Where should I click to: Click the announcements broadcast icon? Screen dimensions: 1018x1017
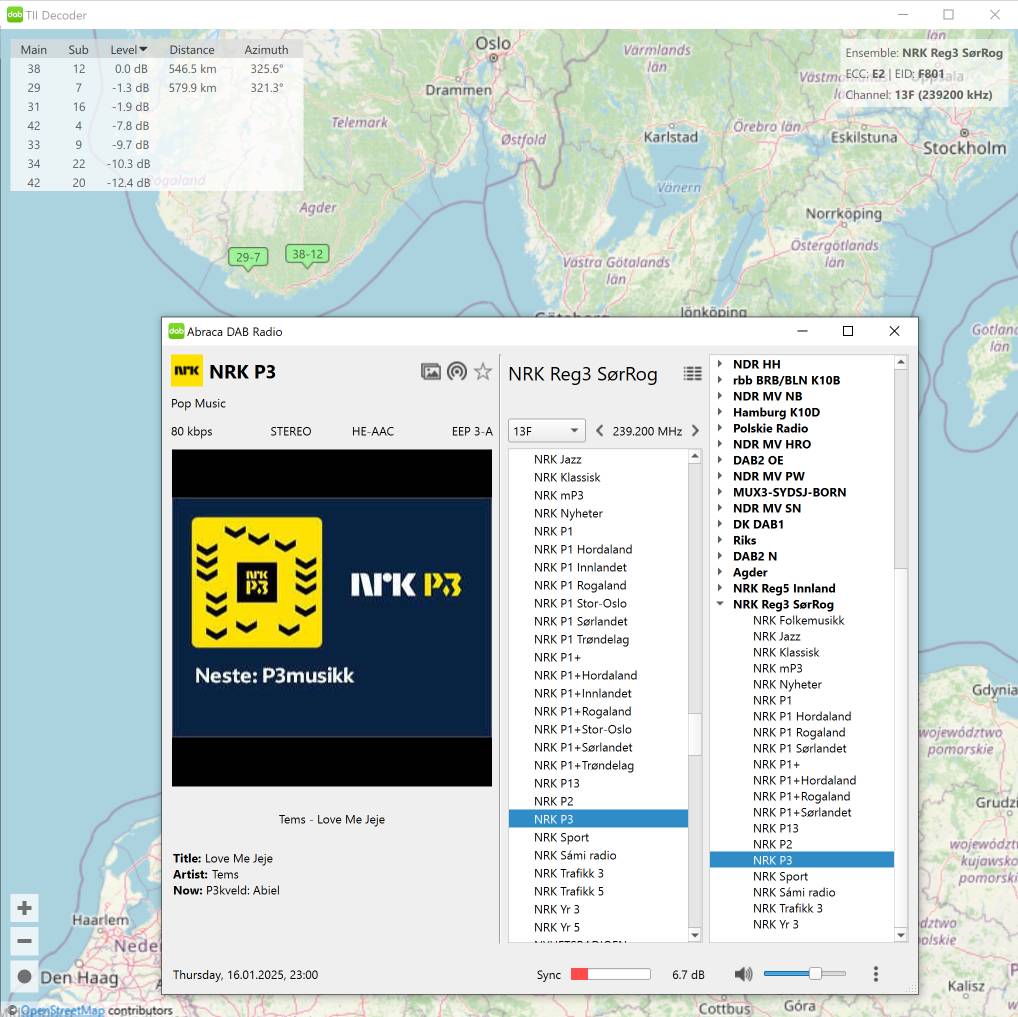click(x=457, y=372)
